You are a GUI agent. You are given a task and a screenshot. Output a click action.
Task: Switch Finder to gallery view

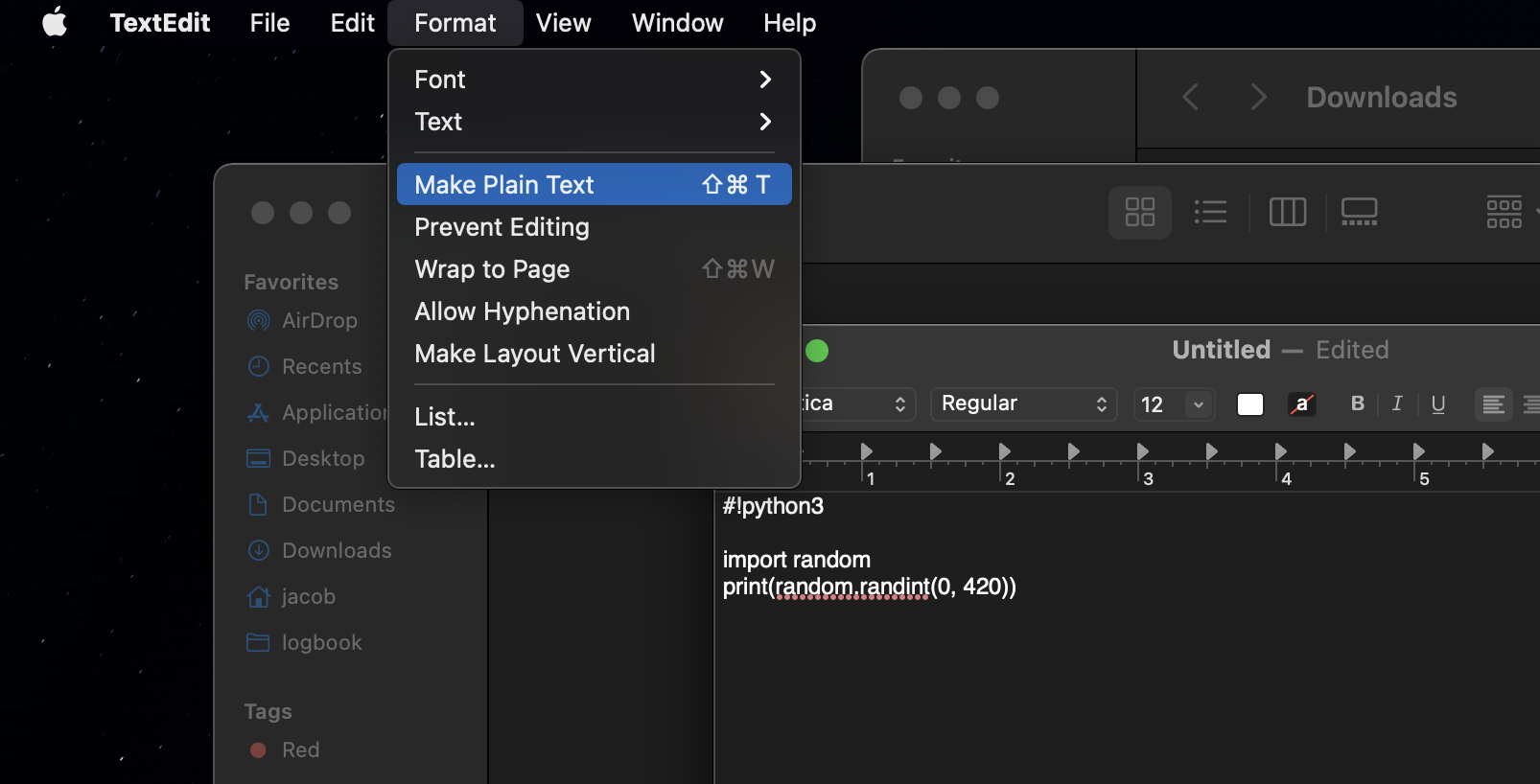[x=1360, y=212]
